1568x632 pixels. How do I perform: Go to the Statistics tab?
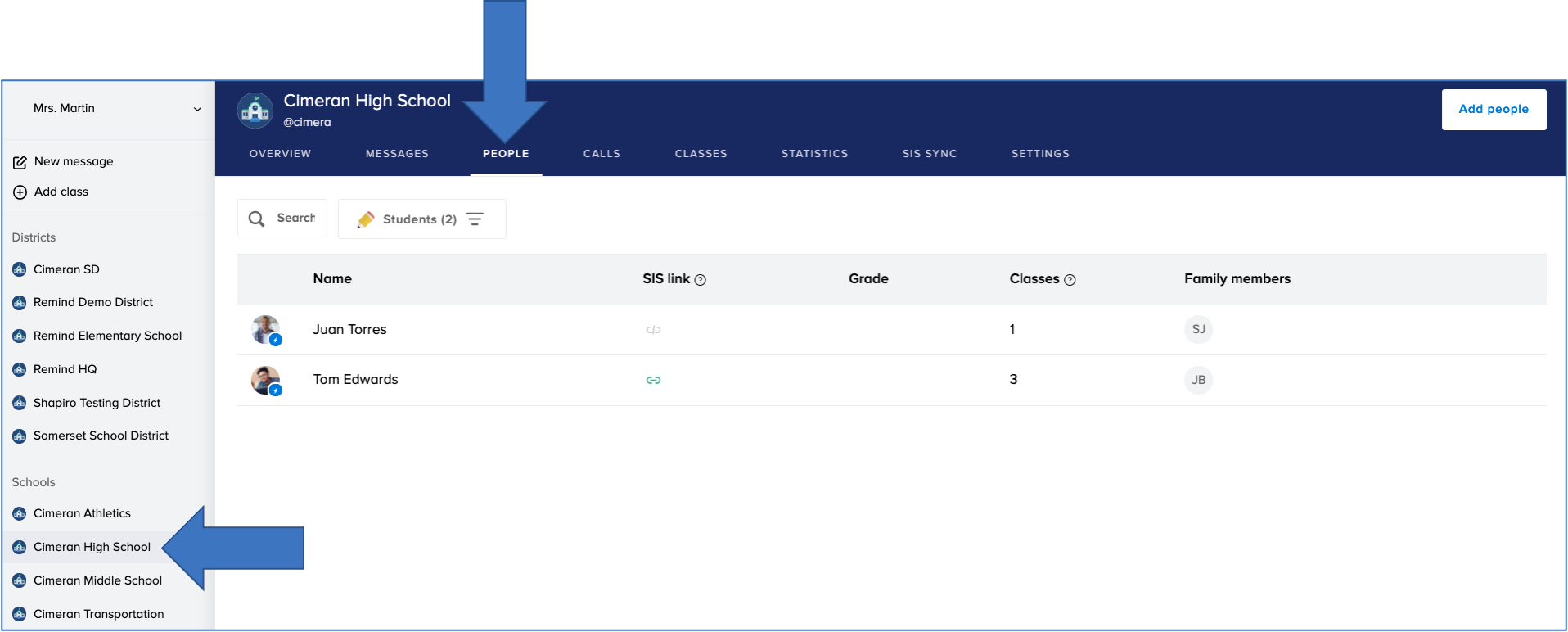coord(814,154)
